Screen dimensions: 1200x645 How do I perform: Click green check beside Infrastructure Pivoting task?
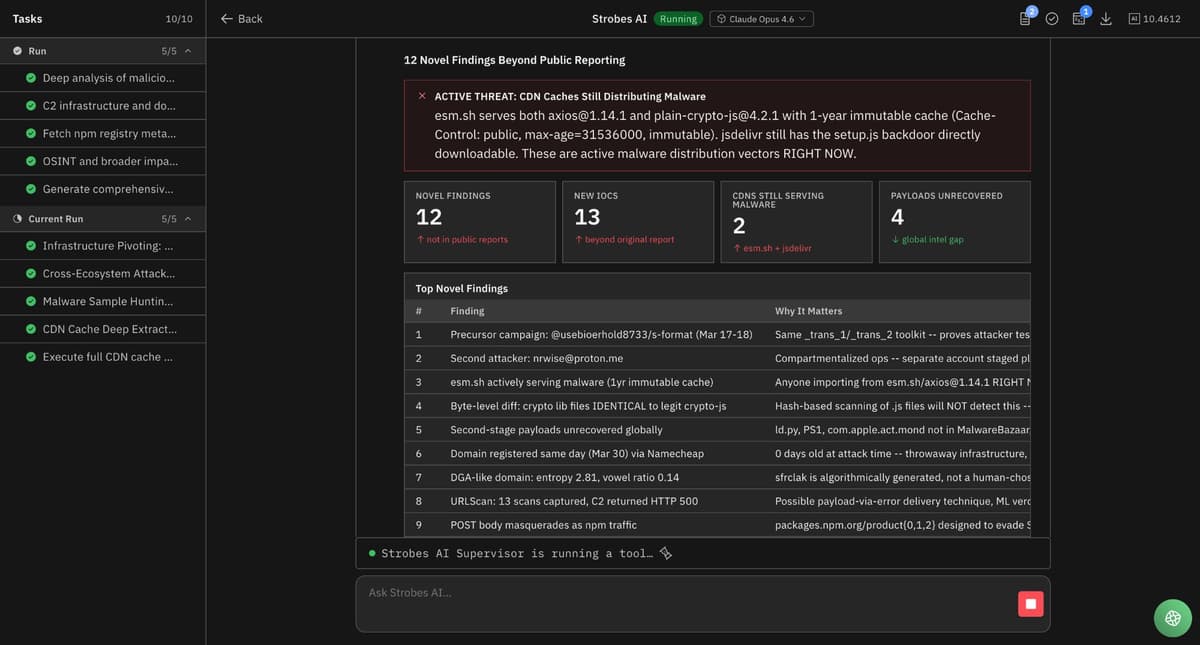31,246
